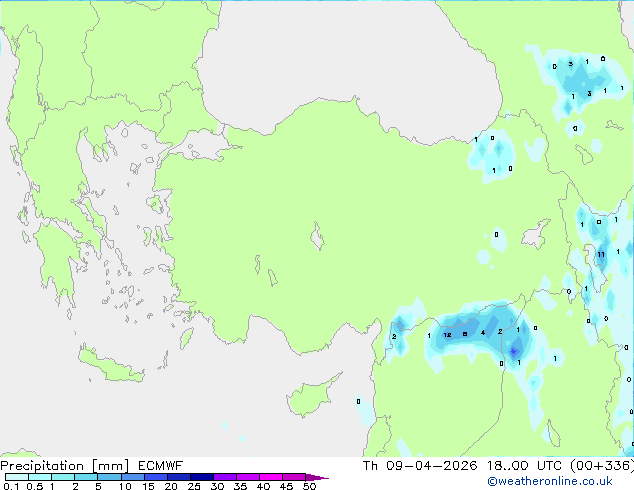Click the '09-04-2026' forecast date text

(431, 466)
